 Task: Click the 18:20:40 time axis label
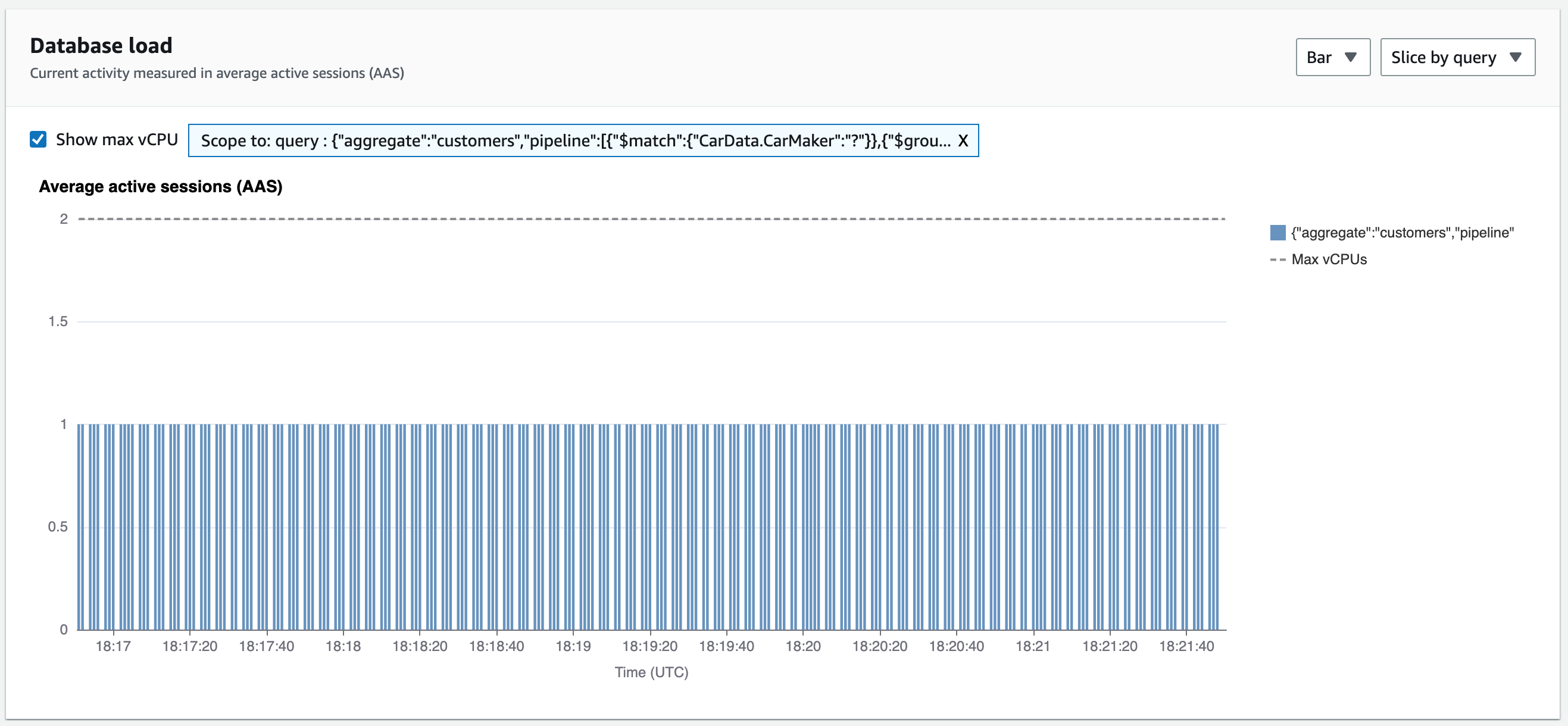click(x=955, y=646)
